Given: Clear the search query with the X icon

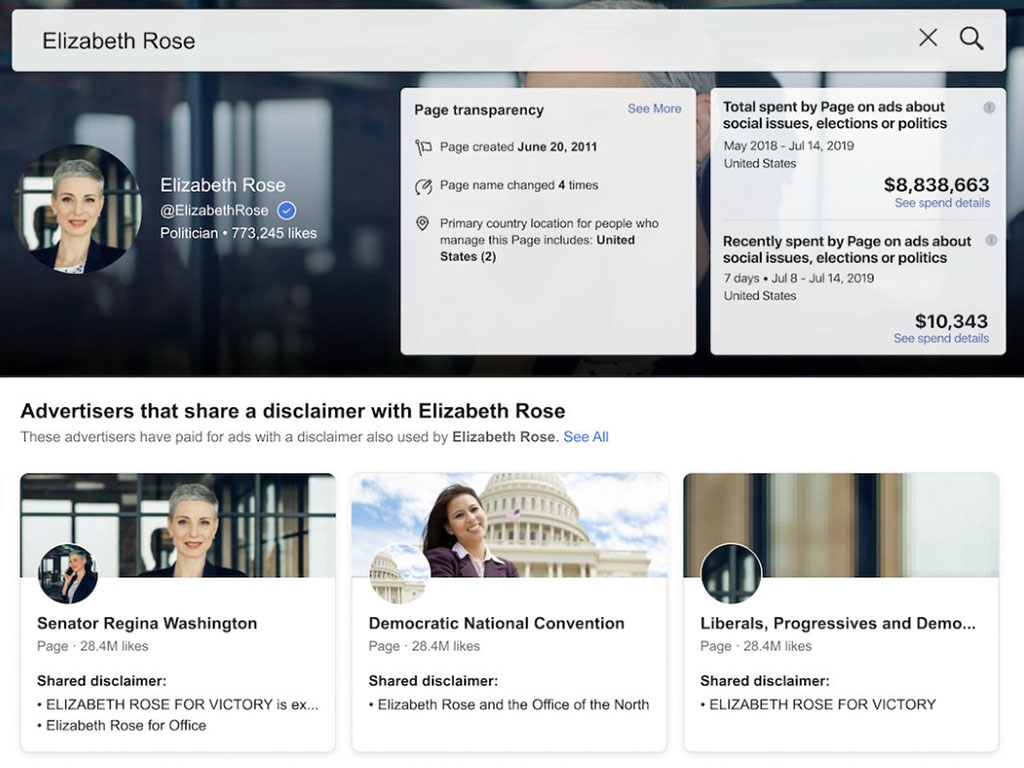Looking at the screenshot, I should coord(928,37).
